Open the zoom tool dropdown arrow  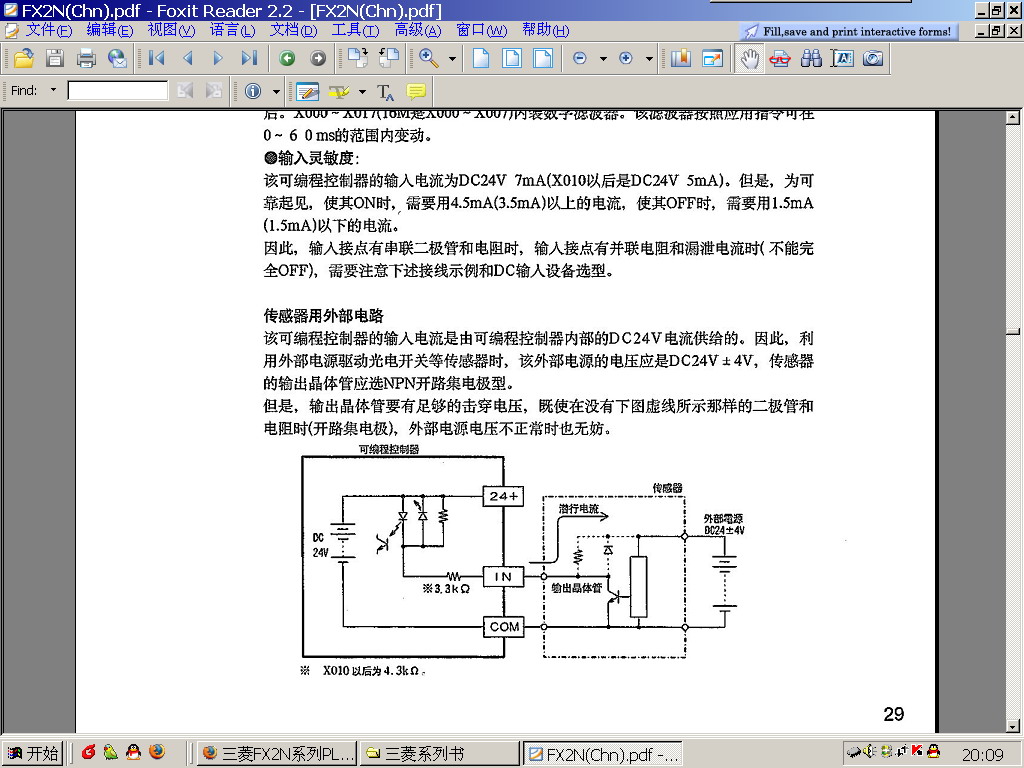pos(452,58)
